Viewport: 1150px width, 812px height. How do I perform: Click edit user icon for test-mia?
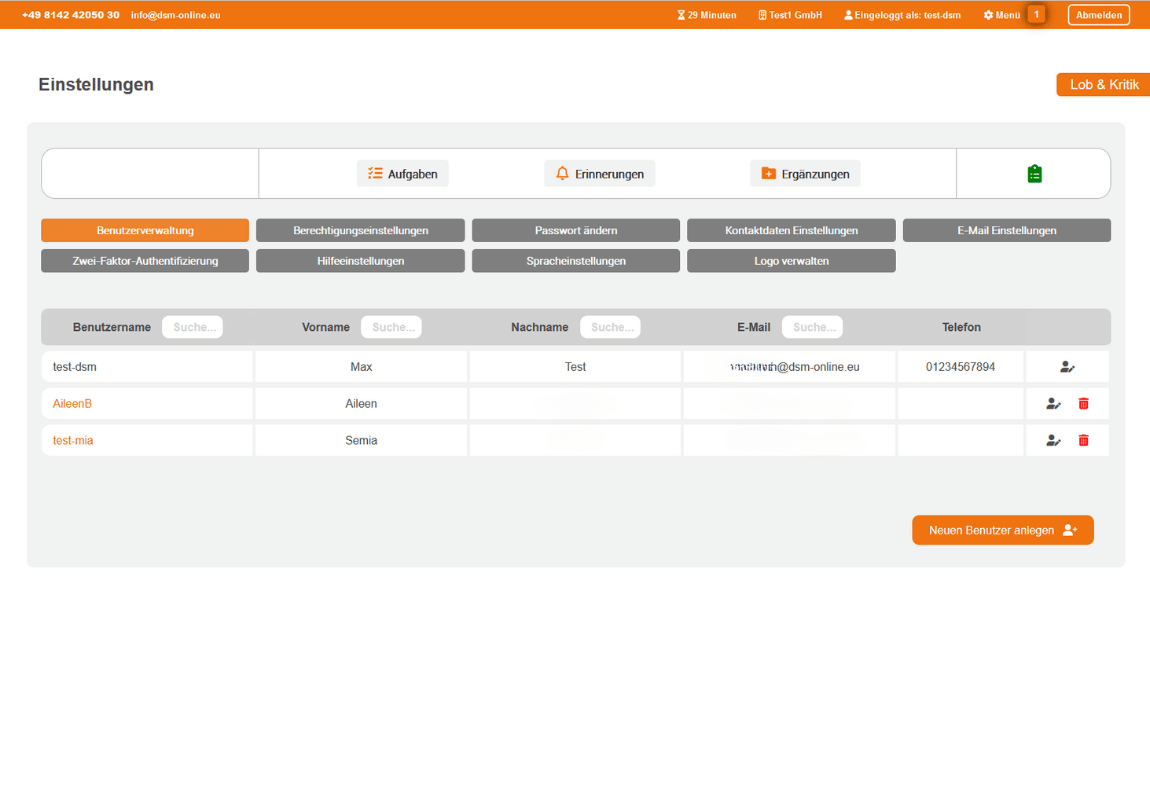click(x=1053, y=440)
